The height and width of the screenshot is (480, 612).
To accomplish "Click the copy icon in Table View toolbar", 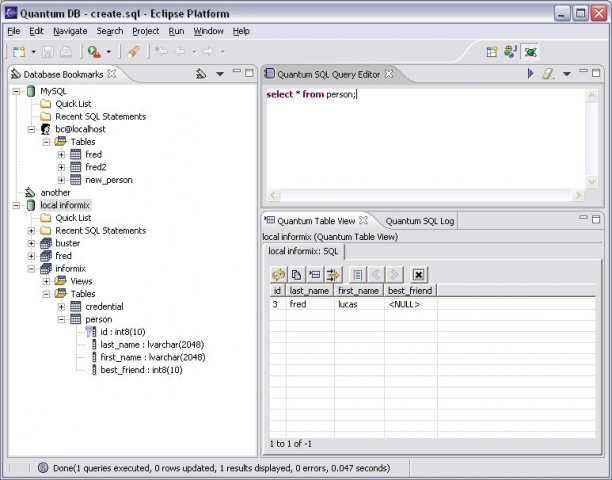I will [297, 274].
